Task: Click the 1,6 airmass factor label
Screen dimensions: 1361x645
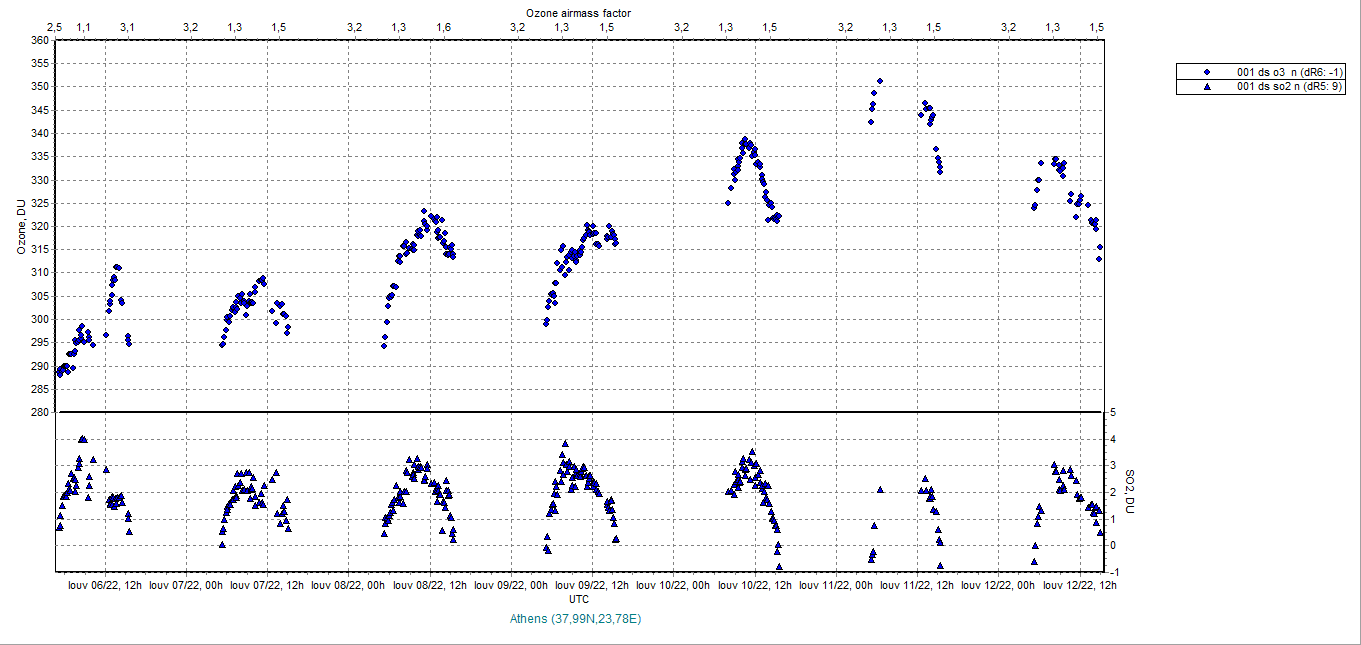Action: [443, 27]
